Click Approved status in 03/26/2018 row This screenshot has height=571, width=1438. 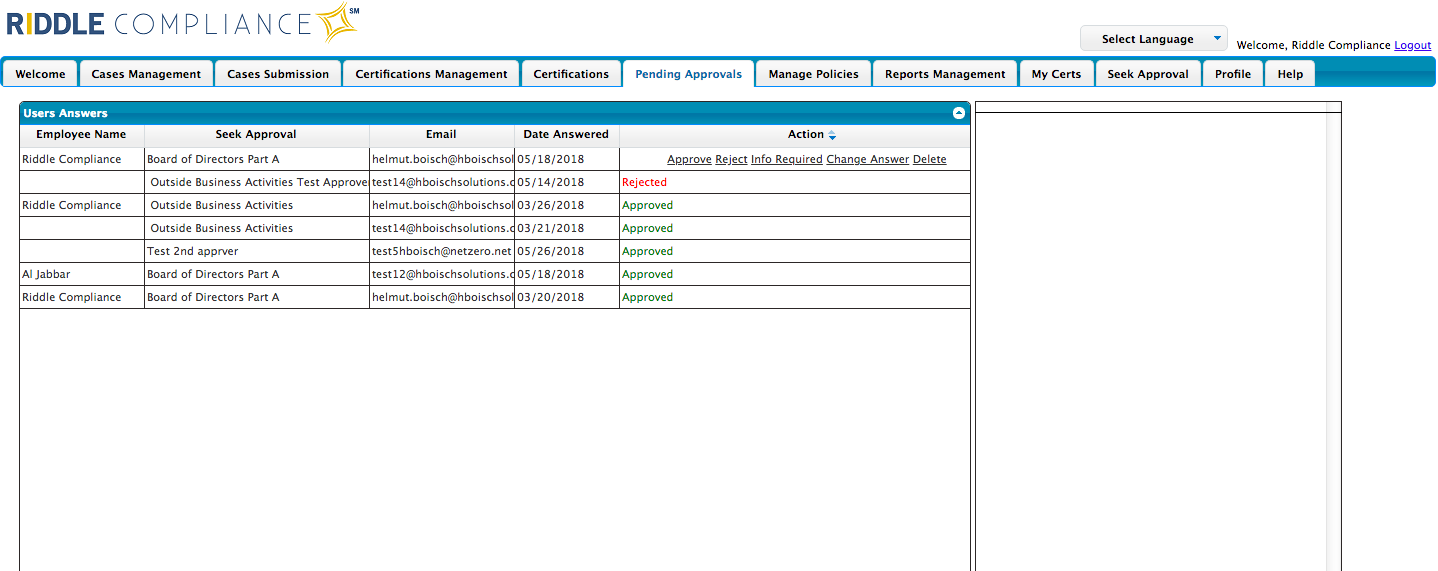(x=647, y=205)
